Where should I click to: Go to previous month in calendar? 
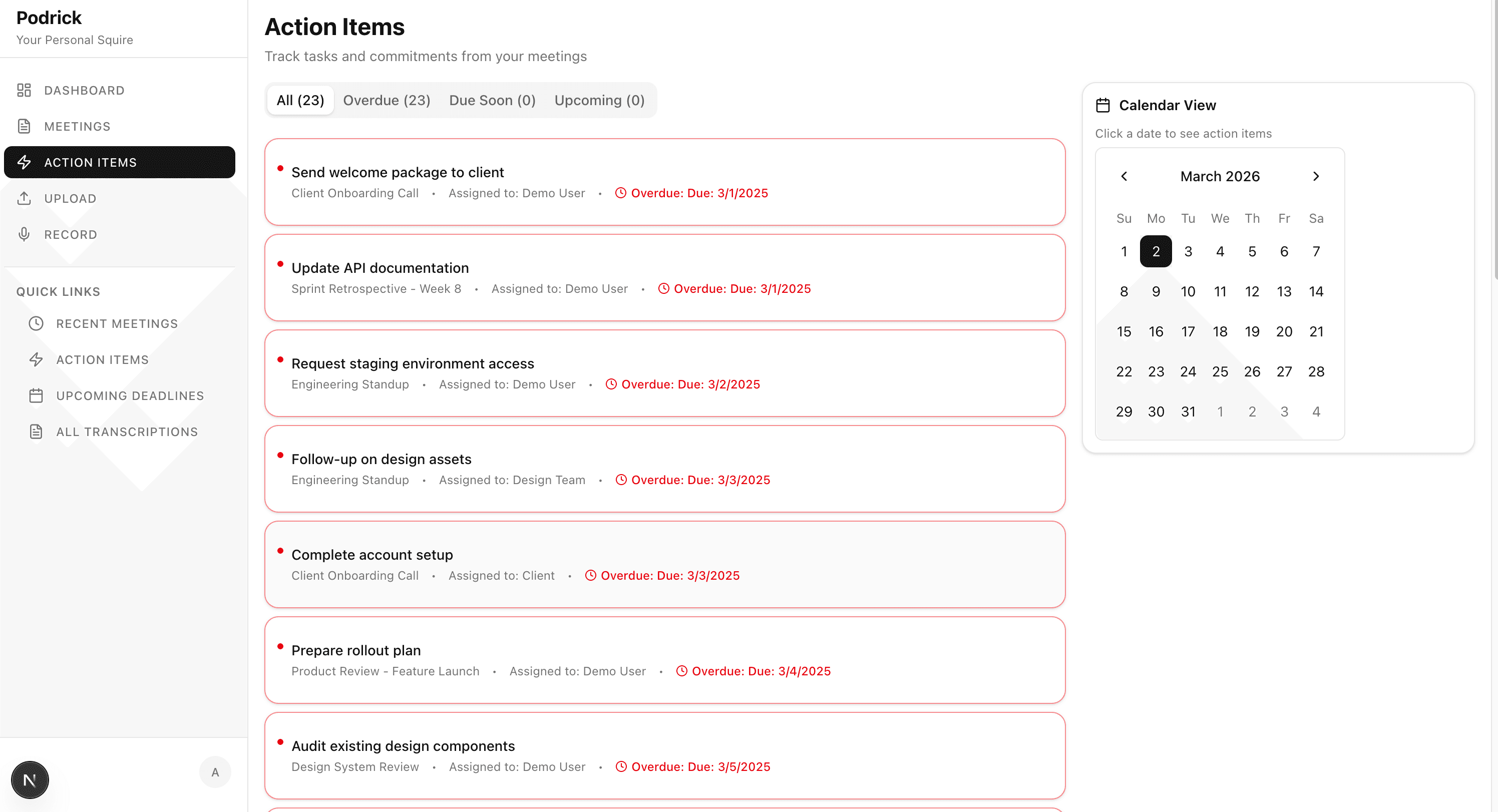1123,176
